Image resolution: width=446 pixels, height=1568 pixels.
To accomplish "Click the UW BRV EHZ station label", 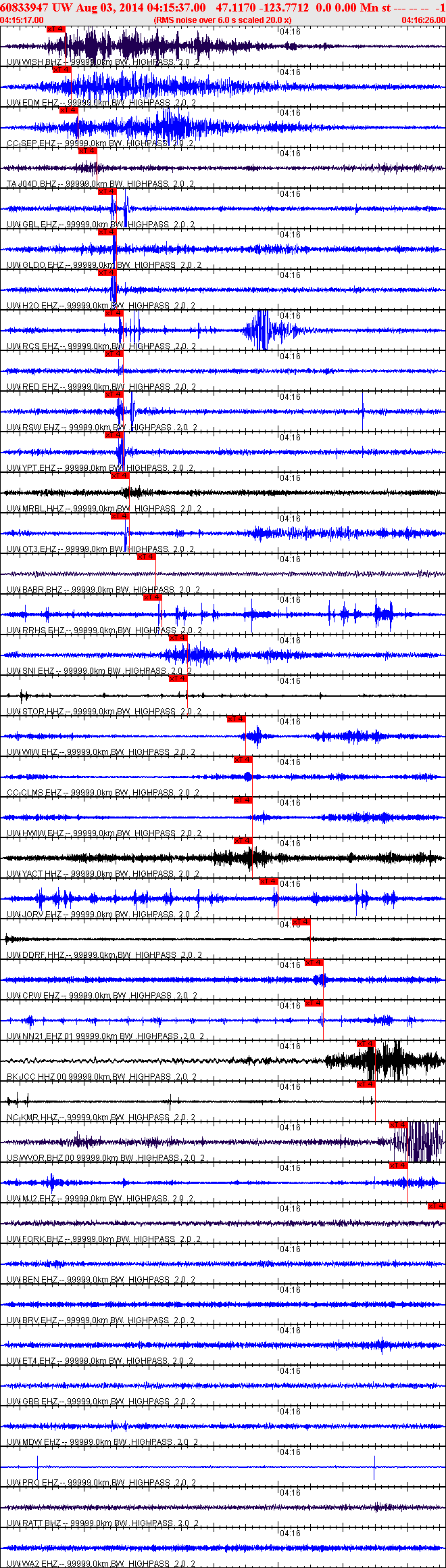I will coord(101,1320).
